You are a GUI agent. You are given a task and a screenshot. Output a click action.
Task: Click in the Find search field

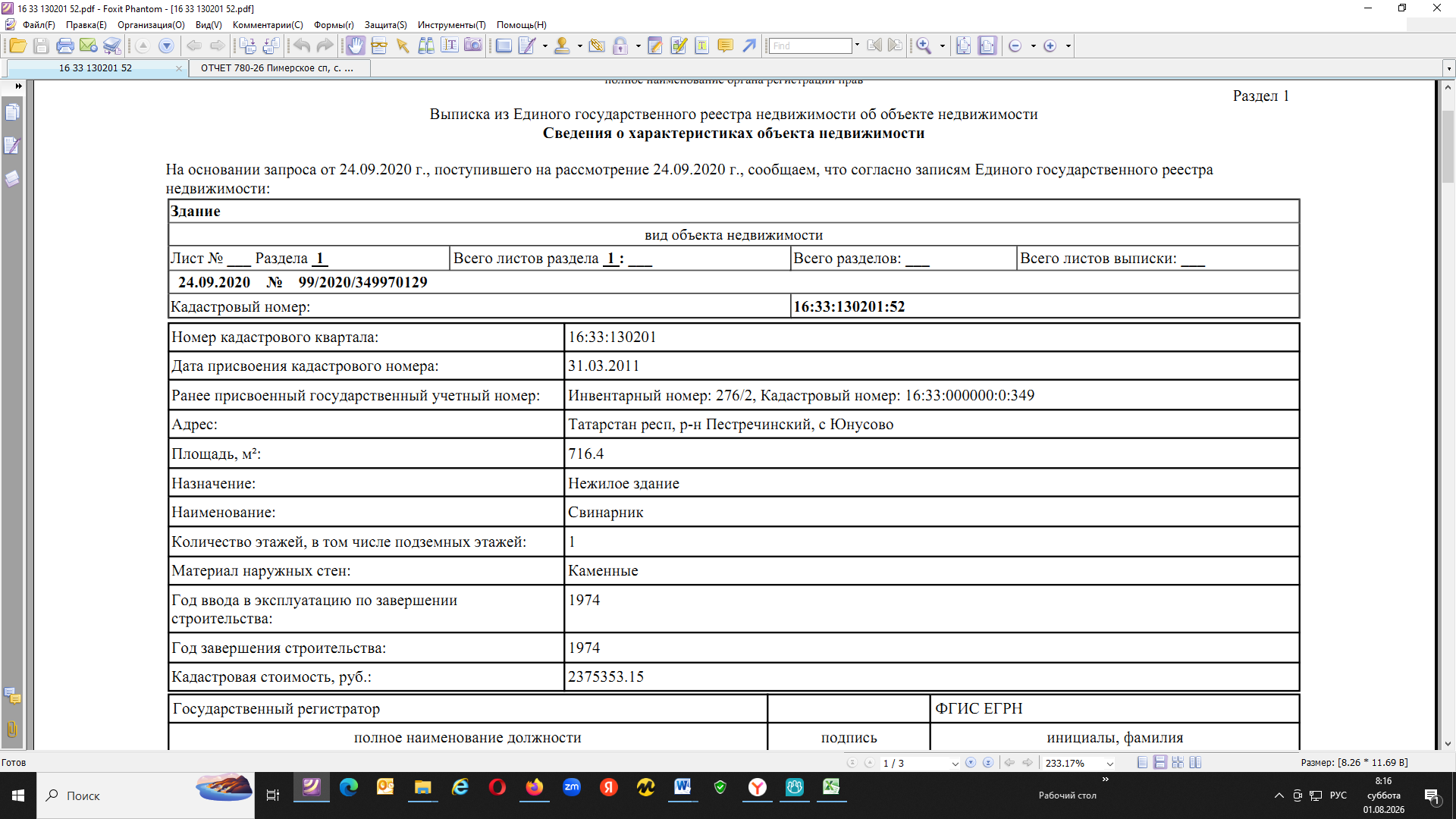pos(811,46)
